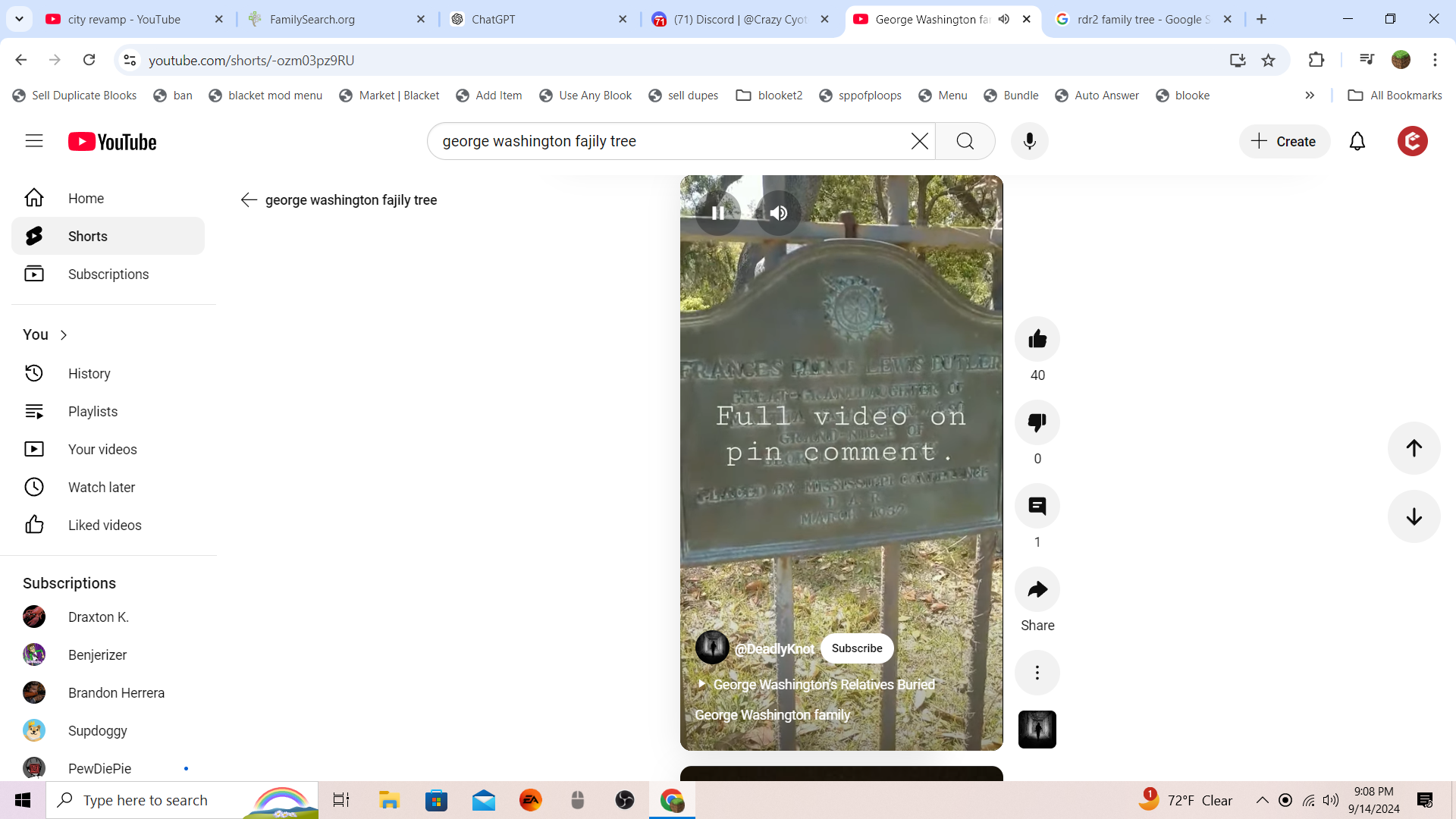
Task: Like the short with thumbs up
Action: click(1037, 339)
